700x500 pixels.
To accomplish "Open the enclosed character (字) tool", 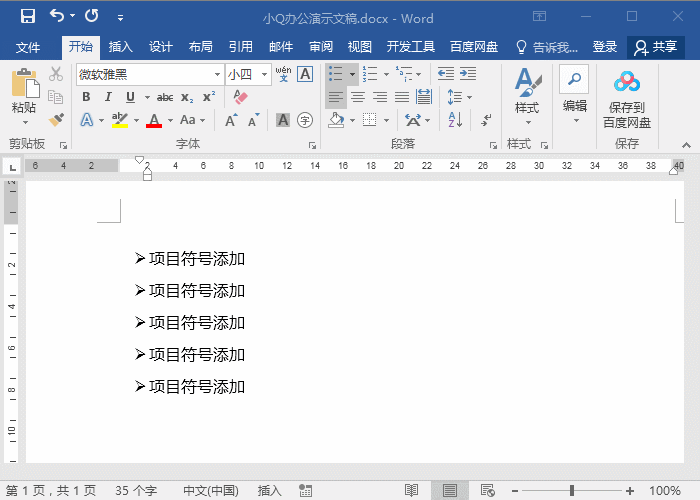I will point(305,120).
